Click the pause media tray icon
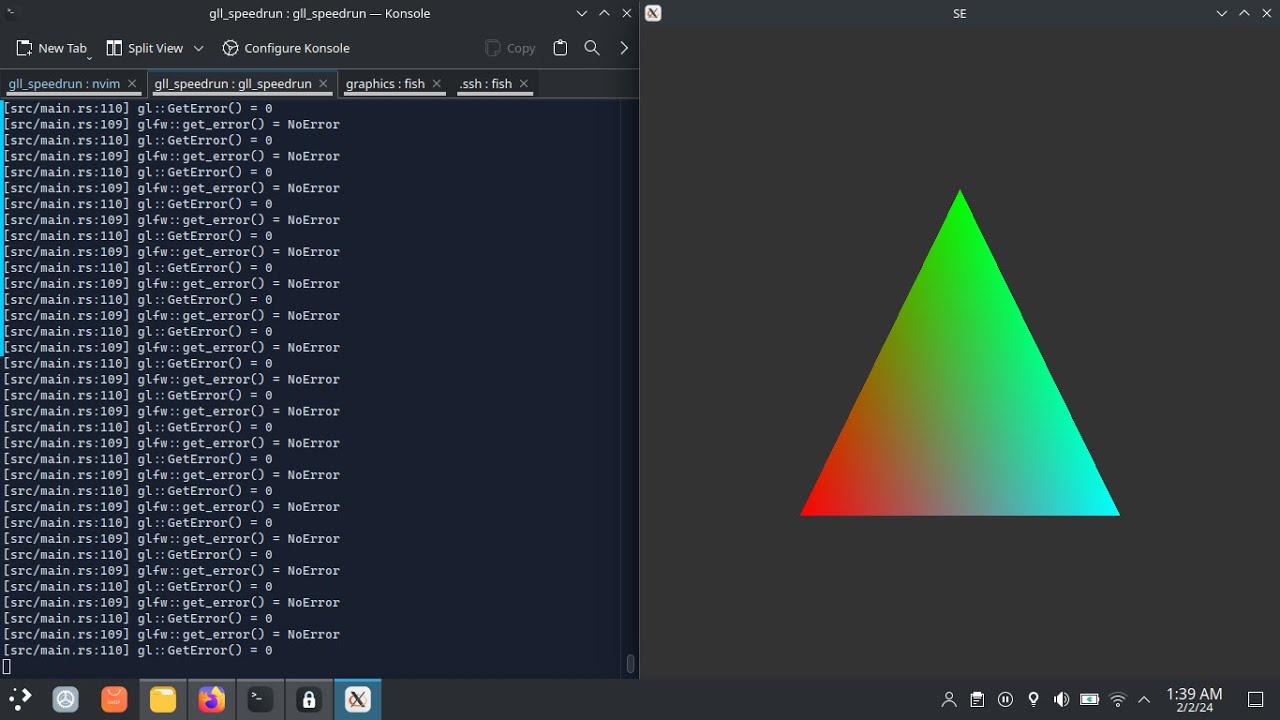The image size is (1280, 720). (1005, 700)
